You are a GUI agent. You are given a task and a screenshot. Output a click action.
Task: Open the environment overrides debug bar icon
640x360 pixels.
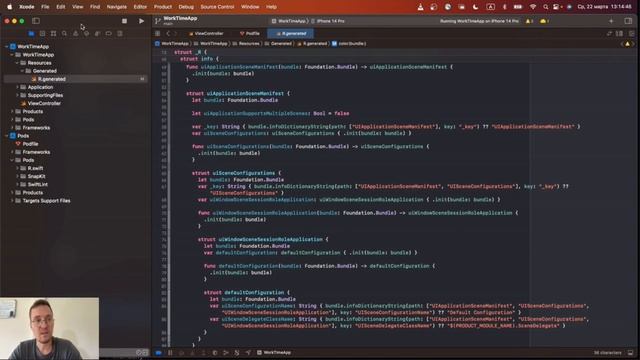click(237, 353)
